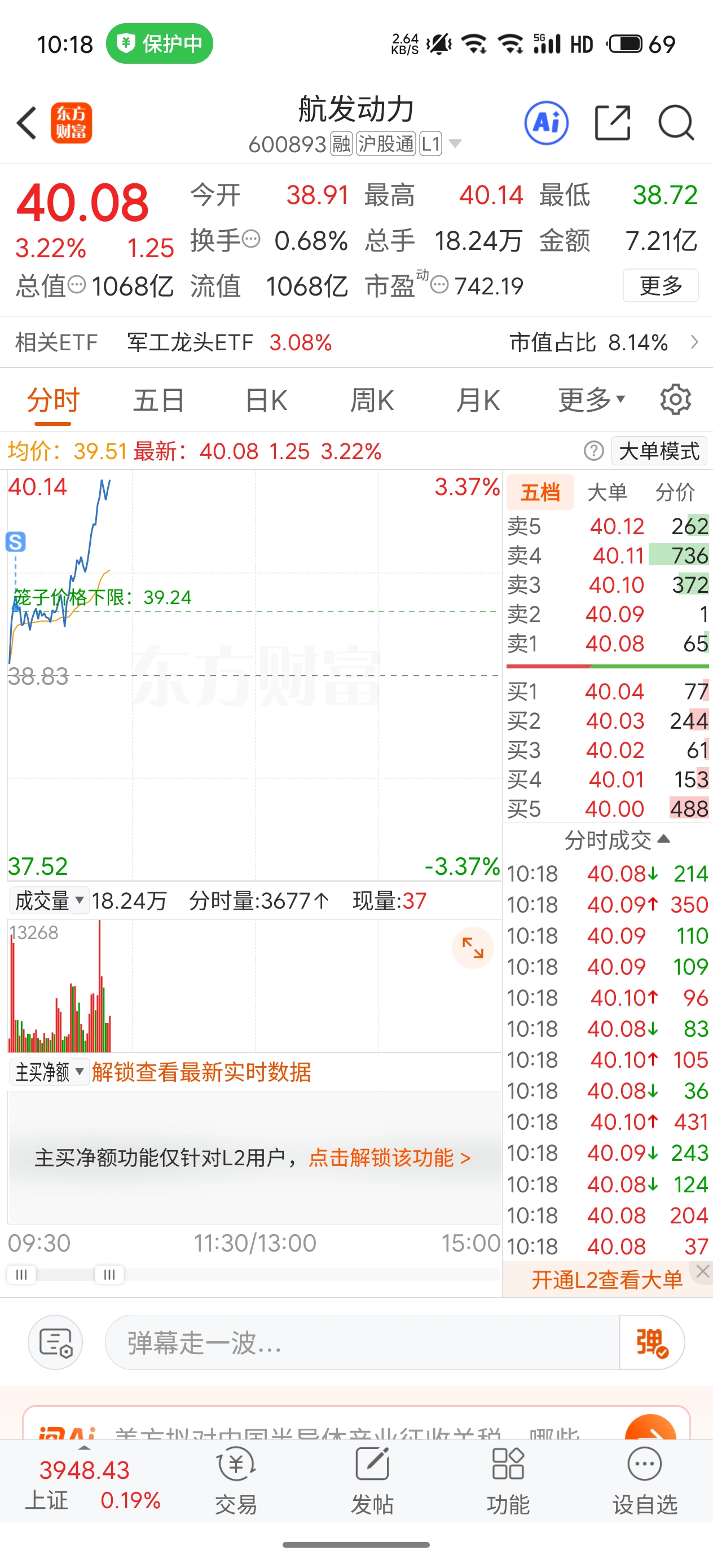
Task: Toggle 大单模式 mode
Action: (x=659, y=451)
